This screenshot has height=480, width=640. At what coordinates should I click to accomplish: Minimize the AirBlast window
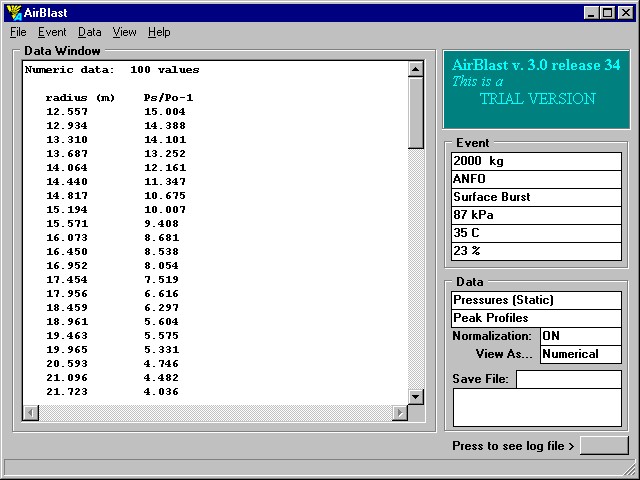(591, 13)
